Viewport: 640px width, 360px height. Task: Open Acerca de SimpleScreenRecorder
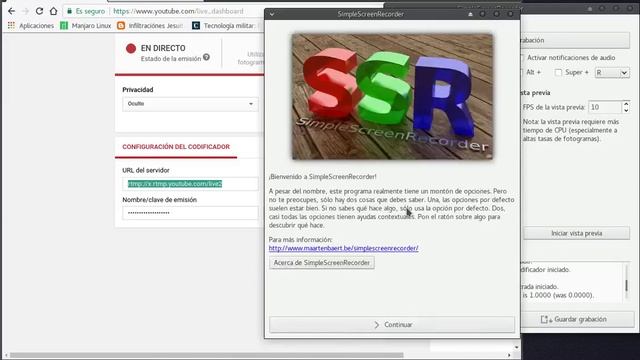click(322, 262)
